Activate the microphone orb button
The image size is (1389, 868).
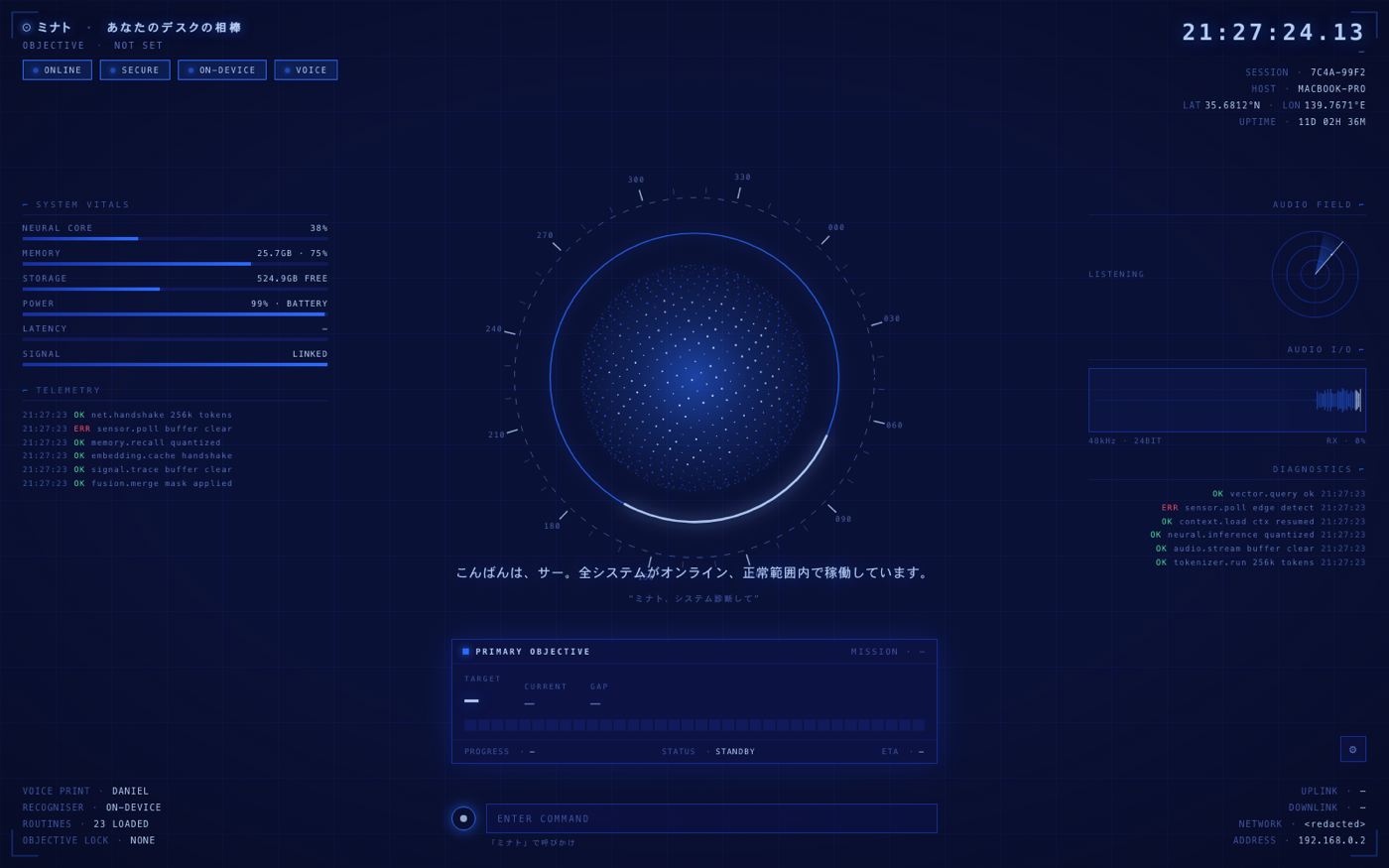pos(463,818)
